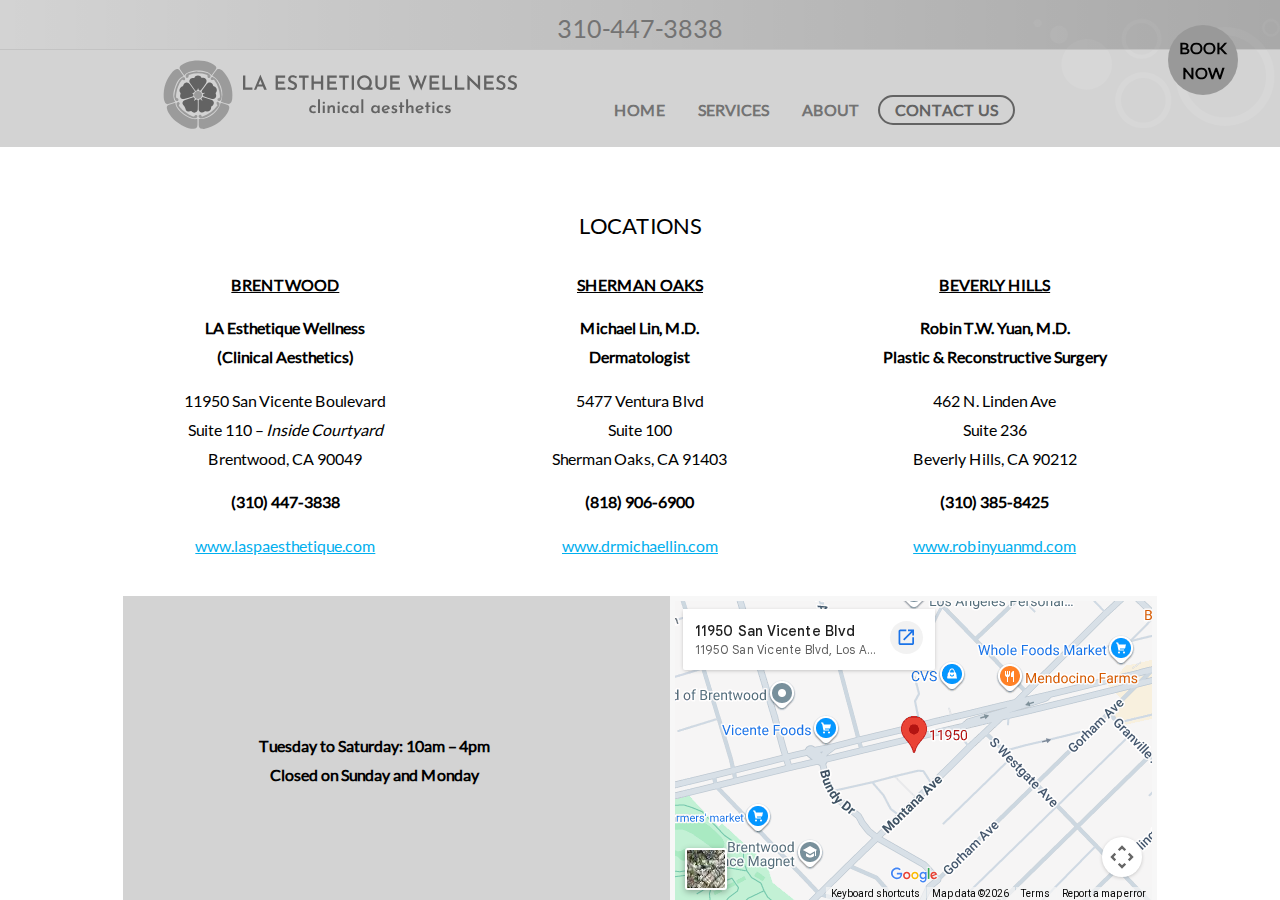
Task: Select the Whole Foods Market shopping icon
Action: pyautogui.click(x=1121, y=648)
